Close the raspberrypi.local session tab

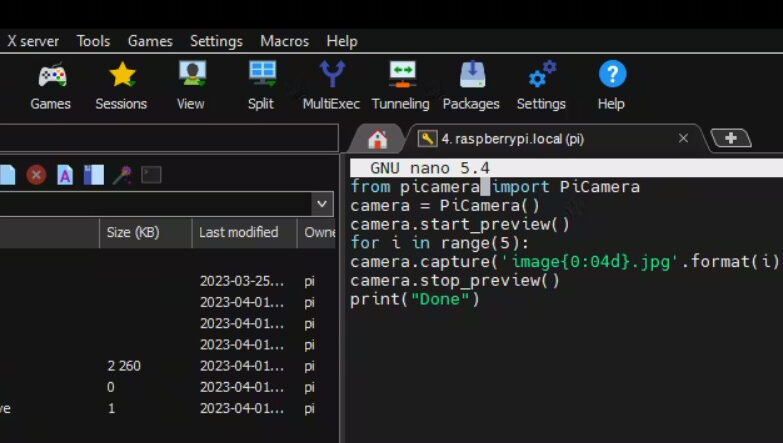coord(684,138)
